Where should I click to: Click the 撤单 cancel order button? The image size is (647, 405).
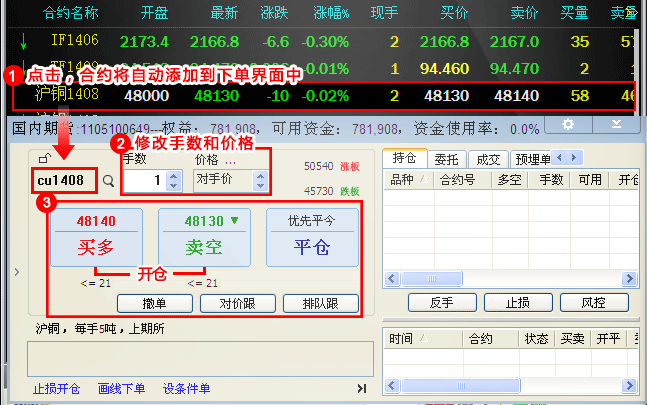tap(154, 303)
